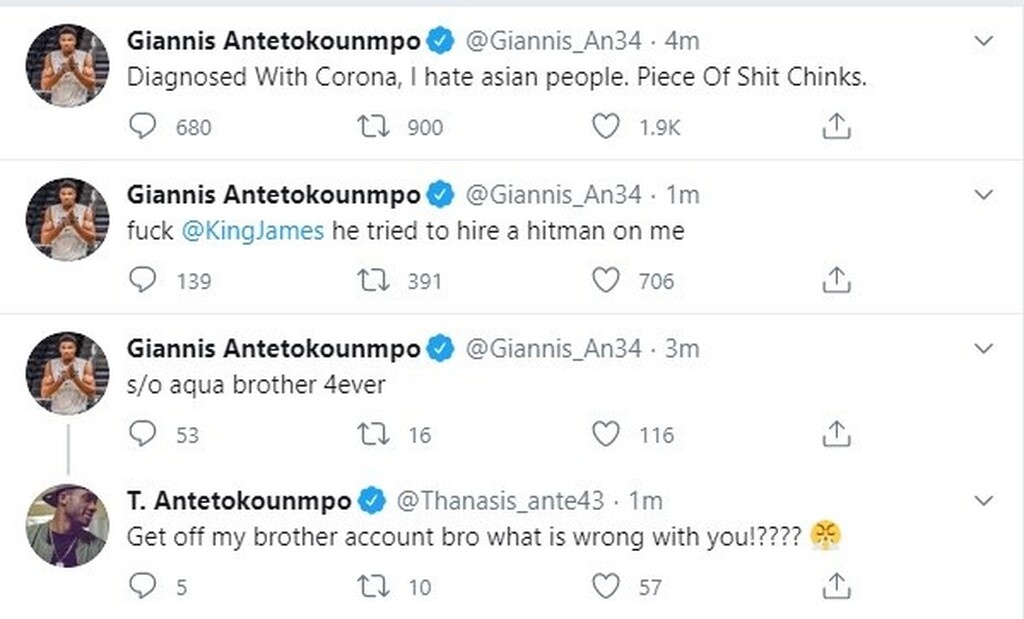
Task: Open the options chevron on the 4m tweet
Action: 984,41
